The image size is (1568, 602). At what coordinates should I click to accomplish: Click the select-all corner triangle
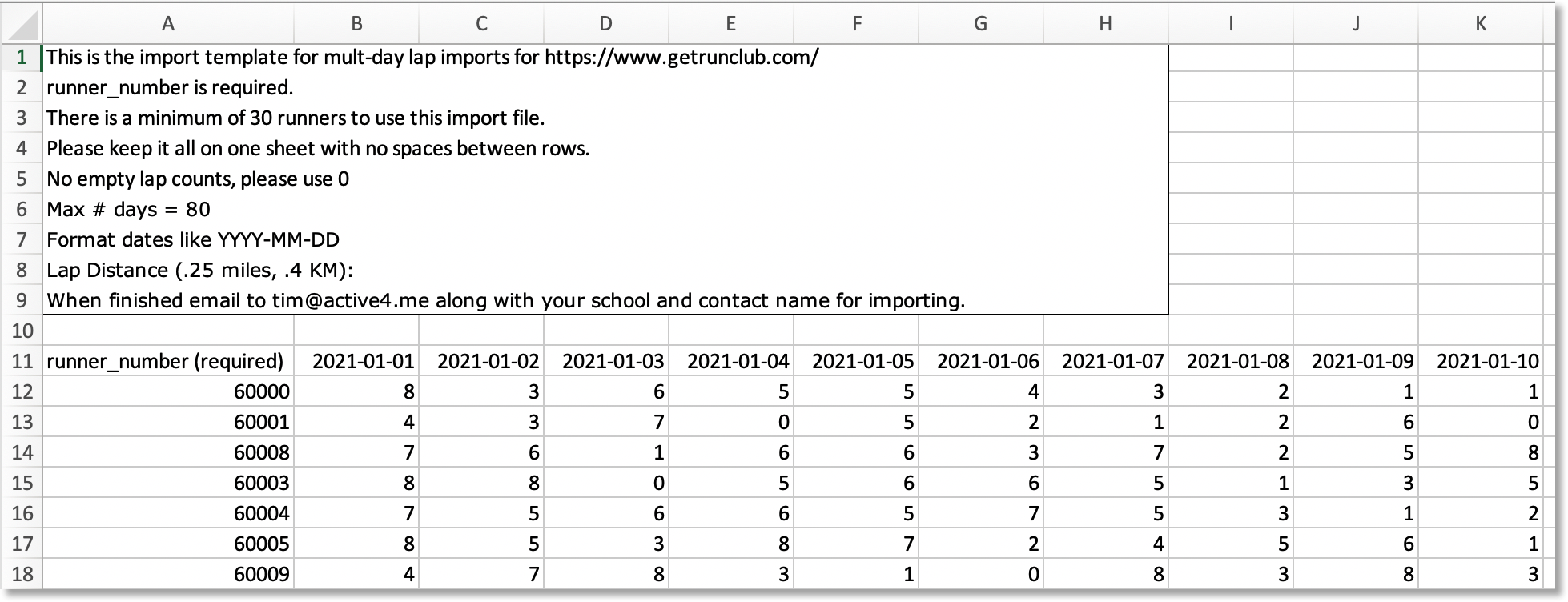(x=22, y=24)
